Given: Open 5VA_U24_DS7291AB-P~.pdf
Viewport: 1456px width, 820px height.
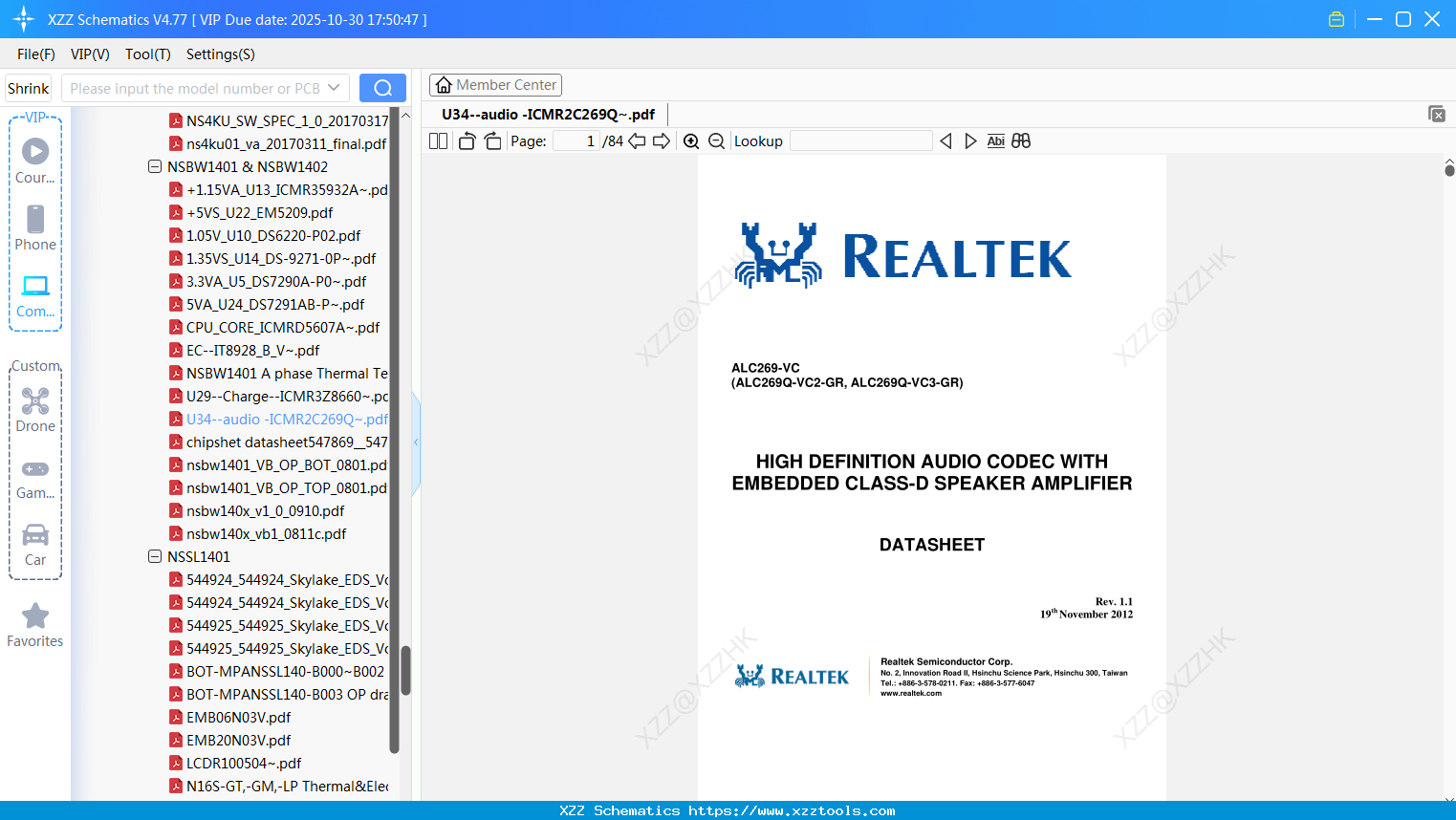Looking at the screenshot, I should [267, 304].
